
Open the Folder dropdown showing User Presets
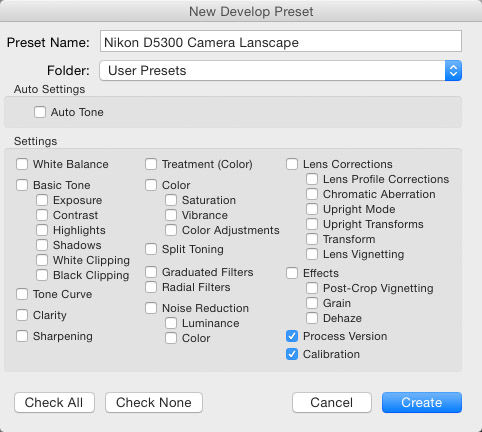pos(280,70)
